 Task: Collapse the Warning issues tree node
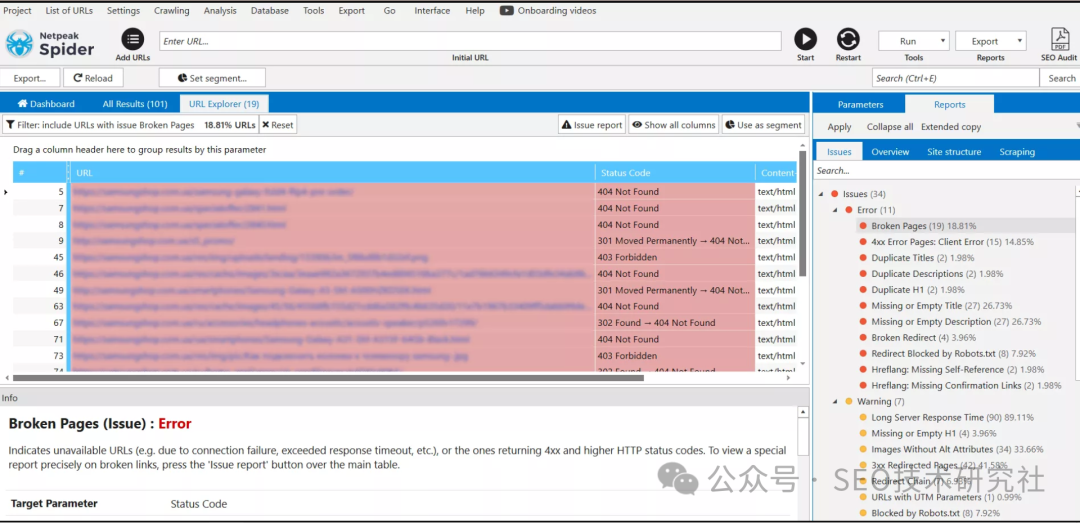click(836, 402)
